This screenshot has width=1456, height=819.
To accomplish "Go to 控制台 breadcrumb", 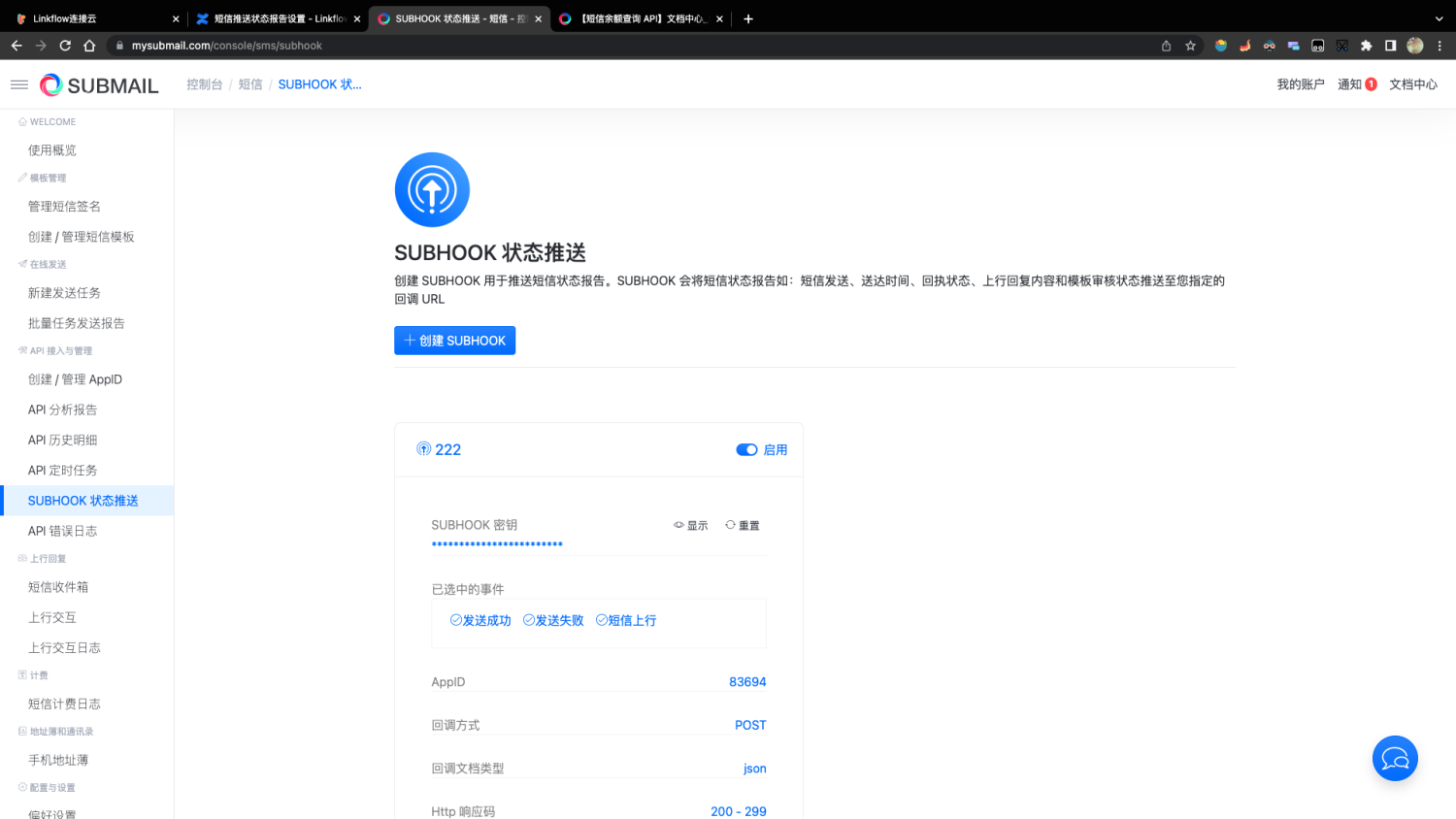I will click(205, 84).
